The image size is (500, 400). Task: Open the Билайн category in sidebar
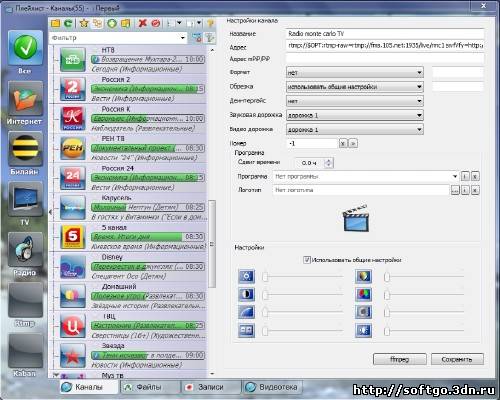25,149
